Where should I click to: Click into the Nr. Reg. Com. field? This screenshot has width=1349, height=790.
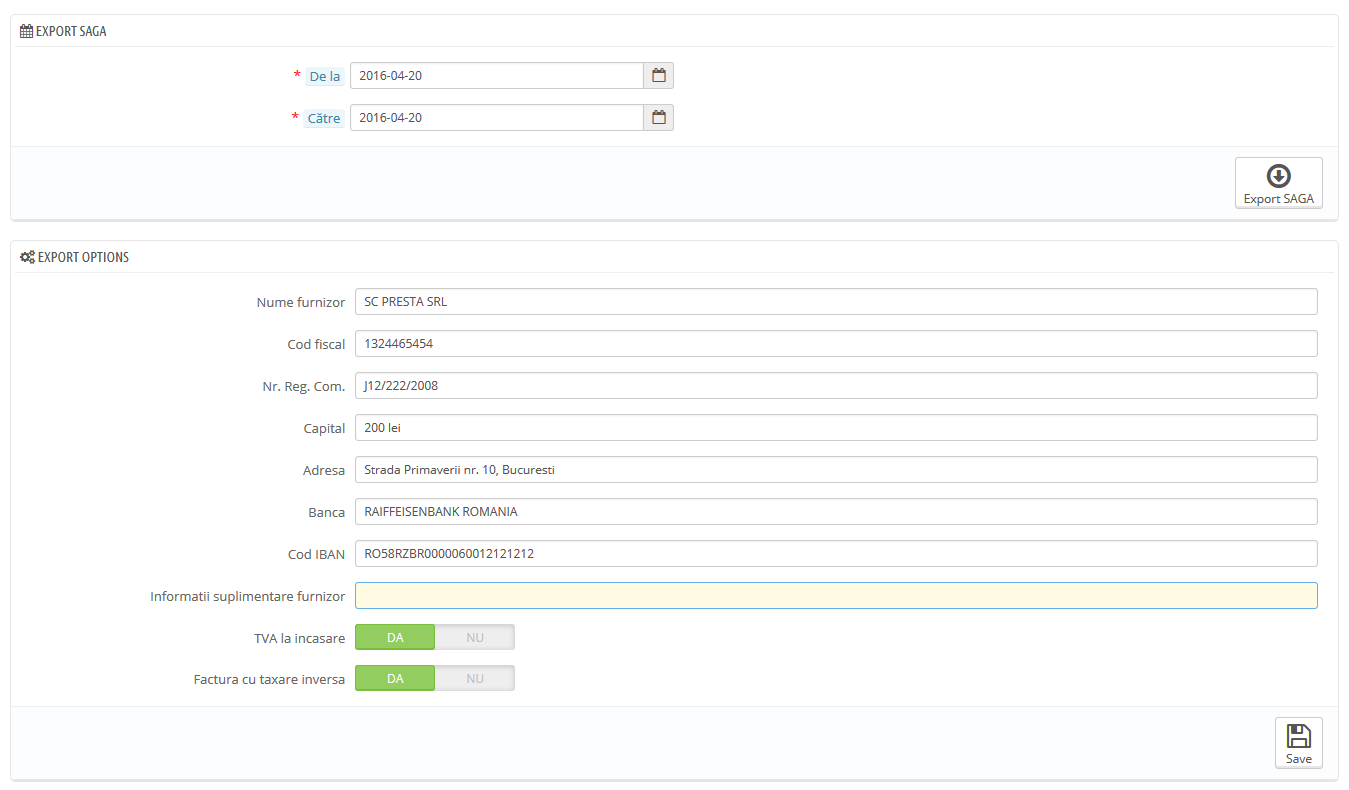[836, 386]
